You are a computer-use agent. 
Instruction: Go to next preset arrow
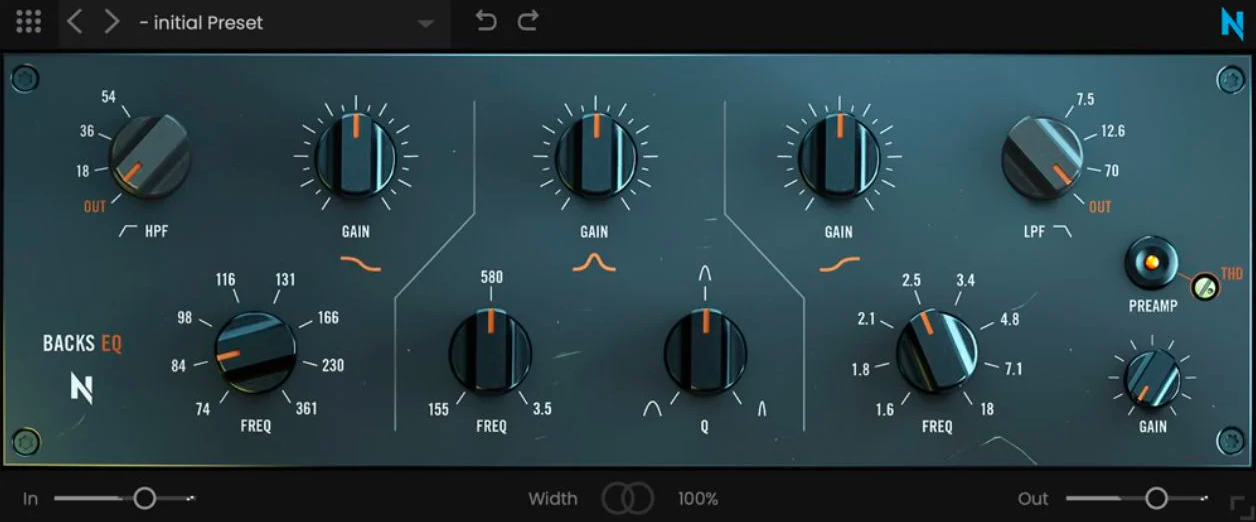pyautogui.click(x=112, y=22)
